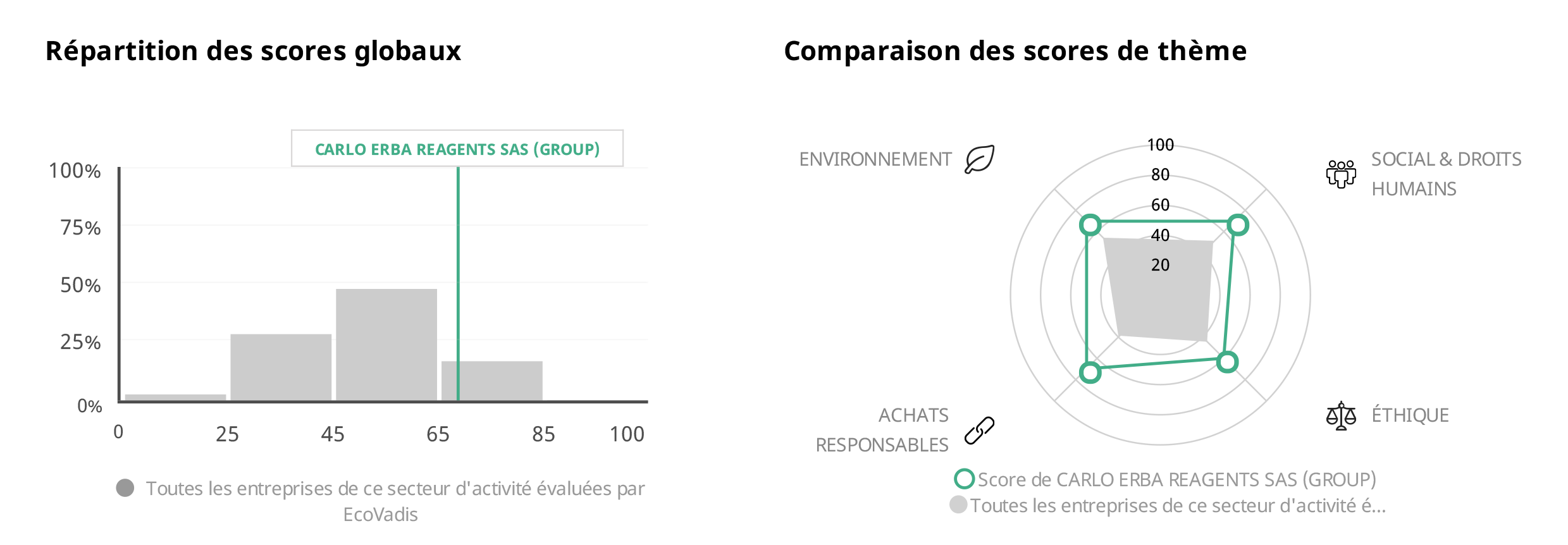The image size is (1568, 545).
Task: Click the ENVIRONNEMENT axis label
Action: point(875,159)
